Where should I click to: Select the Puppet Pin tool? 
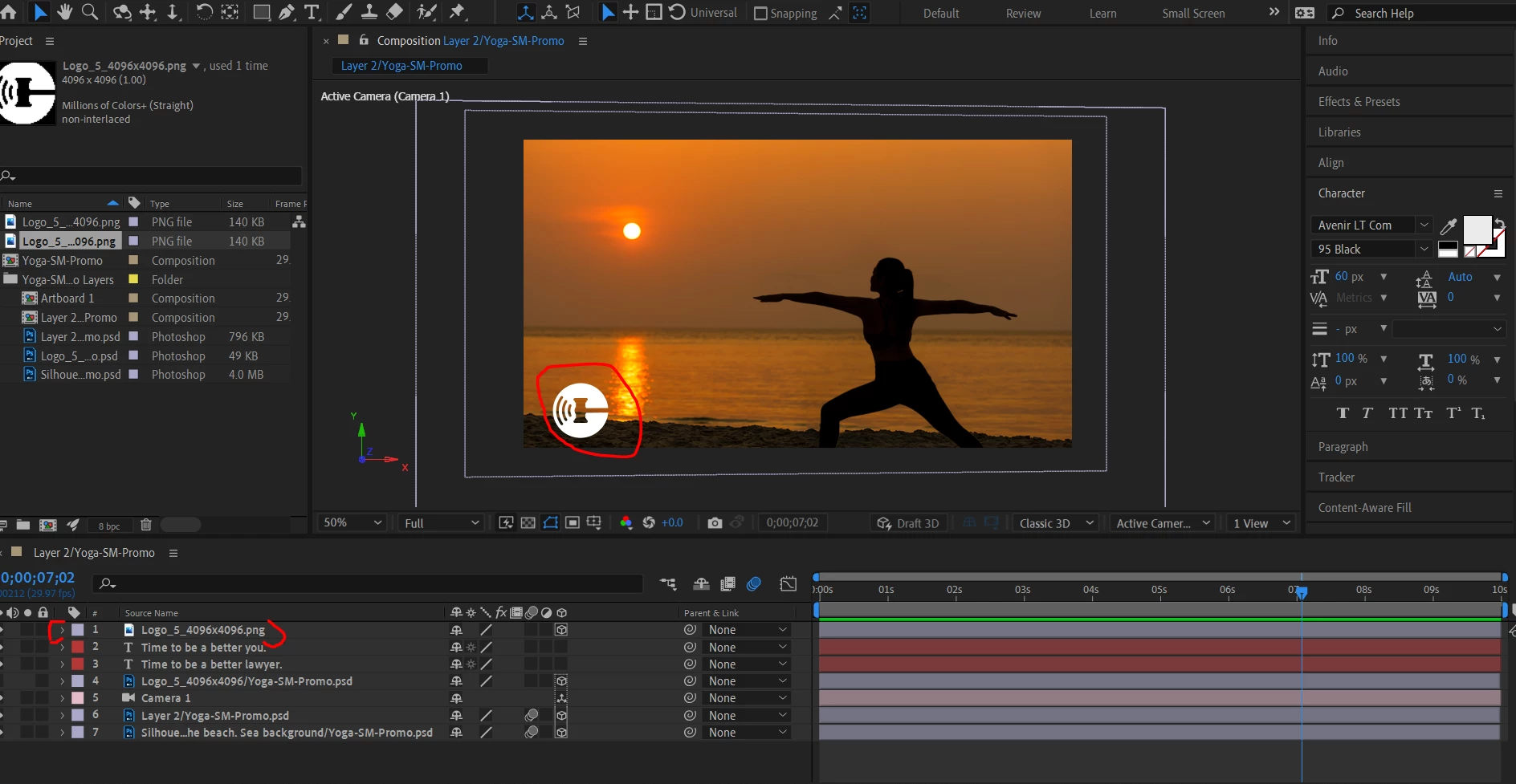(457, 12)
